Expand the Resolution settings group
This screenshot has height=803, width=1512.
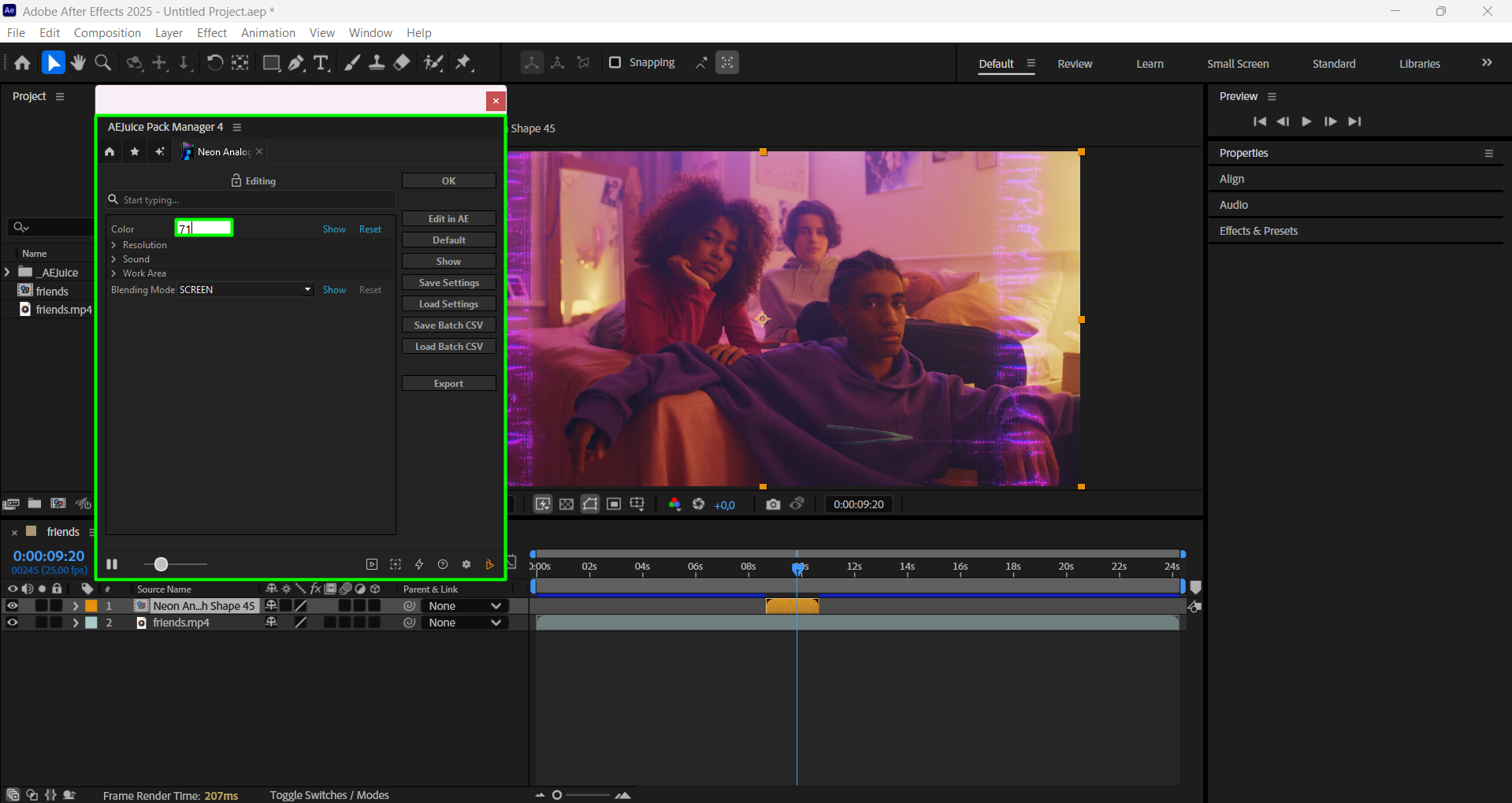click(x=114, y=245)
